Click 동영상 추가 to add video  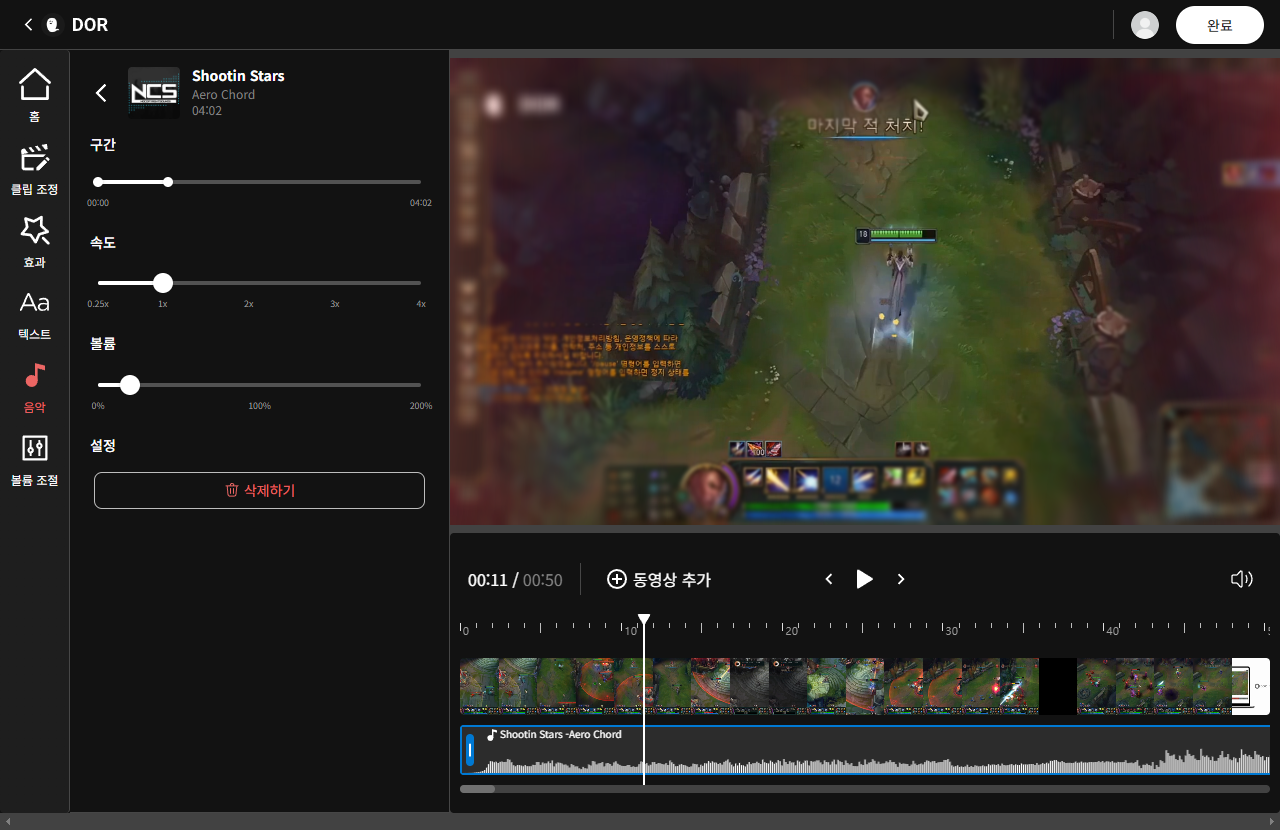[659, 579]
